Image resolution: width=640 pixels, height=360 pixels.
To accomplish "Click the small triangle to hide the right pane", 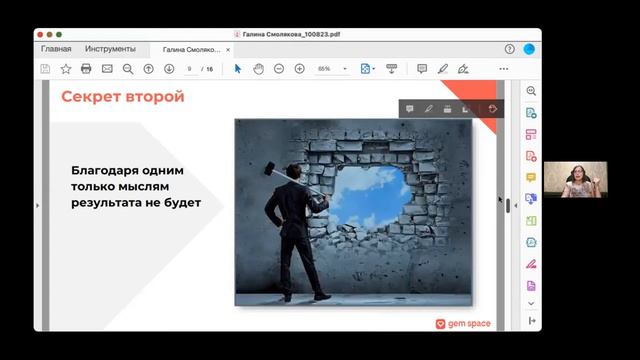I will coord(516,206).
